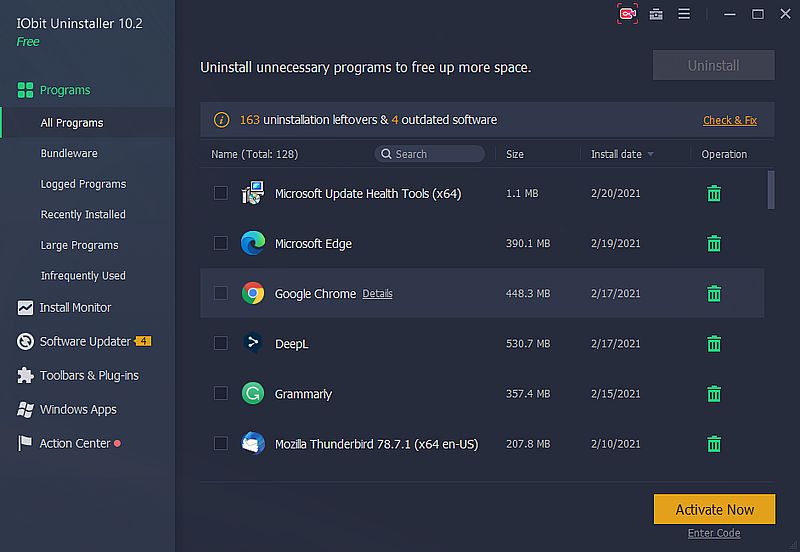Click the Mozilla Thunderbird logo icon

point(253,443)
